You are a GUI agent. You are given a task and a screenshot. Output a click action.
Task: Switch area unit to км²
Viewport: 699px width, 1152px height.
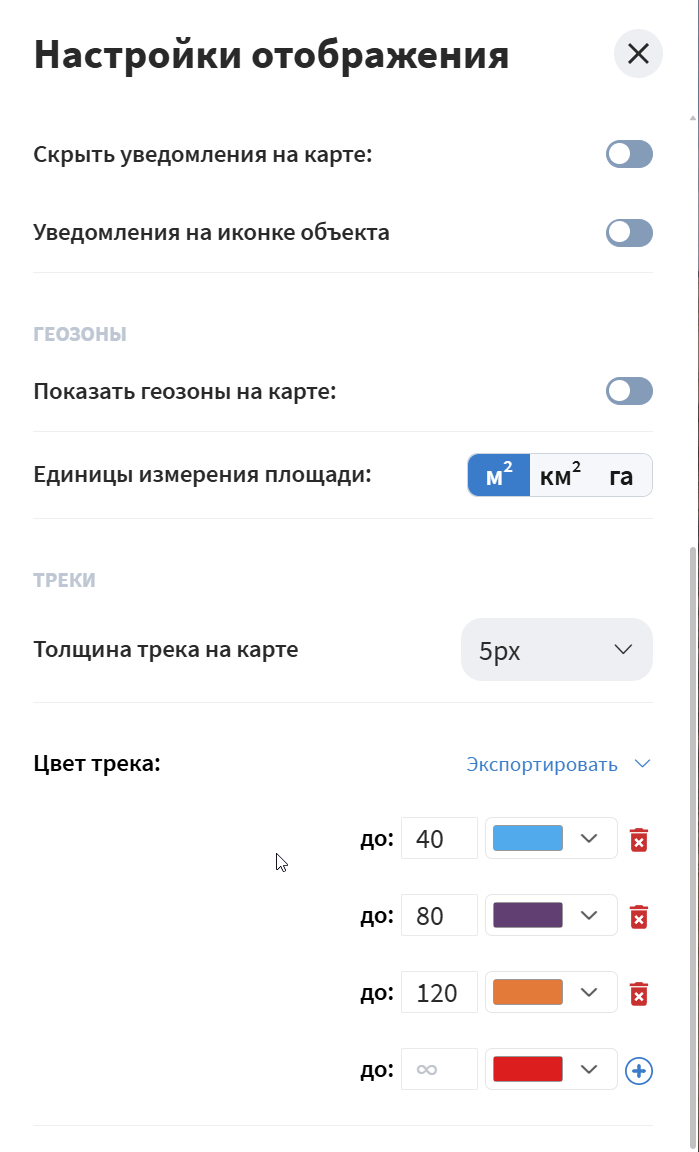(560, 476)
